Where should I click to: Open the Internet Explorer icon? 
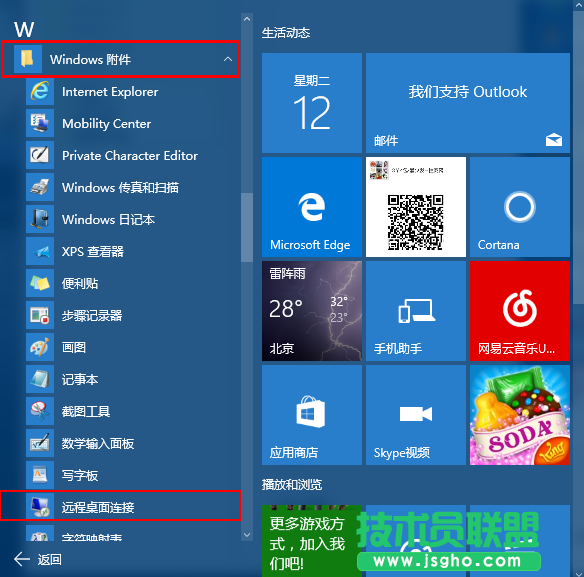pos(40,91)
